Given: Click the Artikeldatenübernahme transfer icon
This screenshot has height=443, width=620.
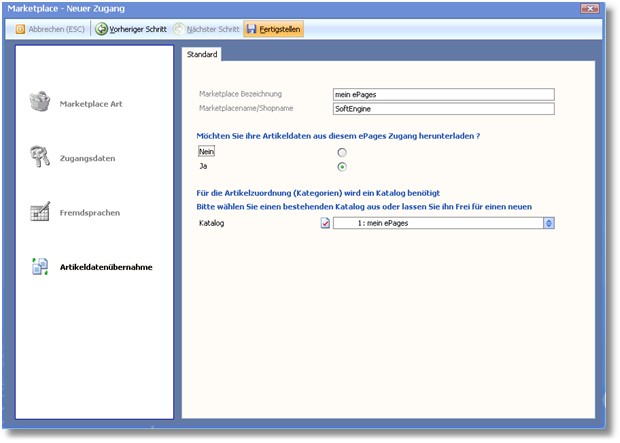Looking at the screenshot, I should point(40,267).
